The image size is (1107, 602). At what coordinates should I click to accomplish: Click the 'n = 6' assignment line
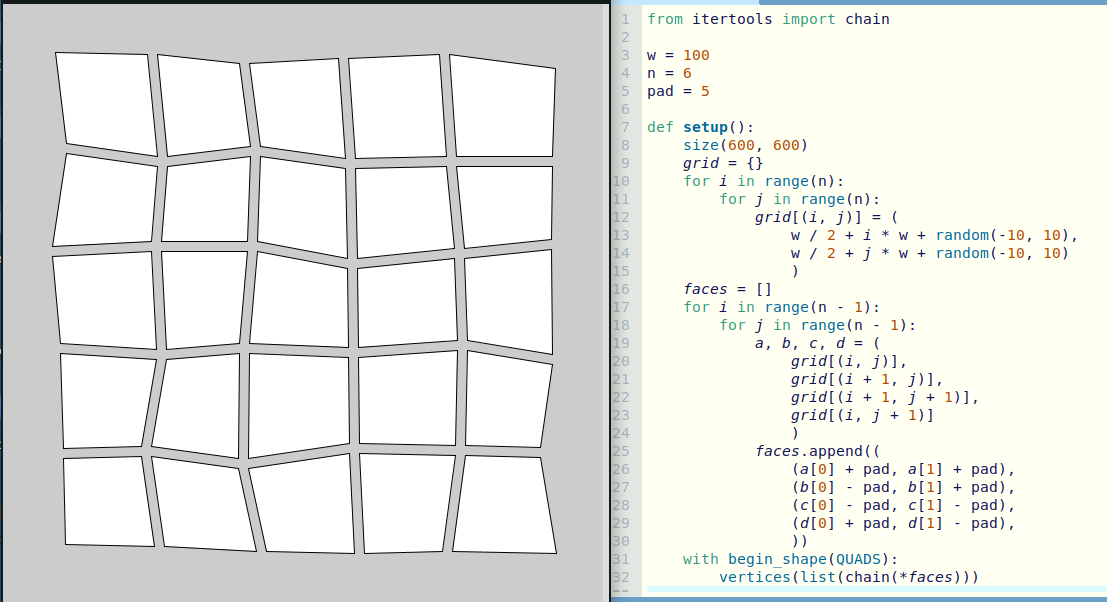coord(669,73)
